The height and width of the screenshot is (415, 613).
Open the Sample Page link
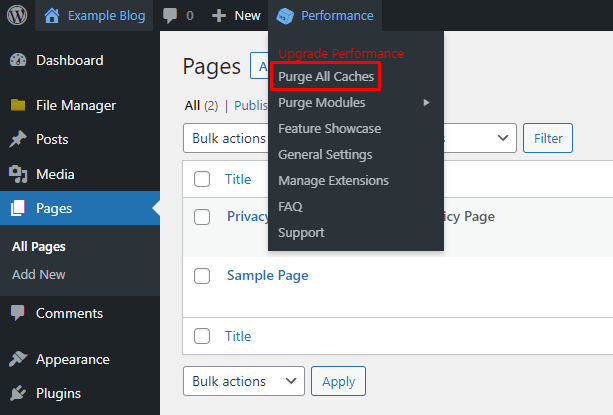267,275
